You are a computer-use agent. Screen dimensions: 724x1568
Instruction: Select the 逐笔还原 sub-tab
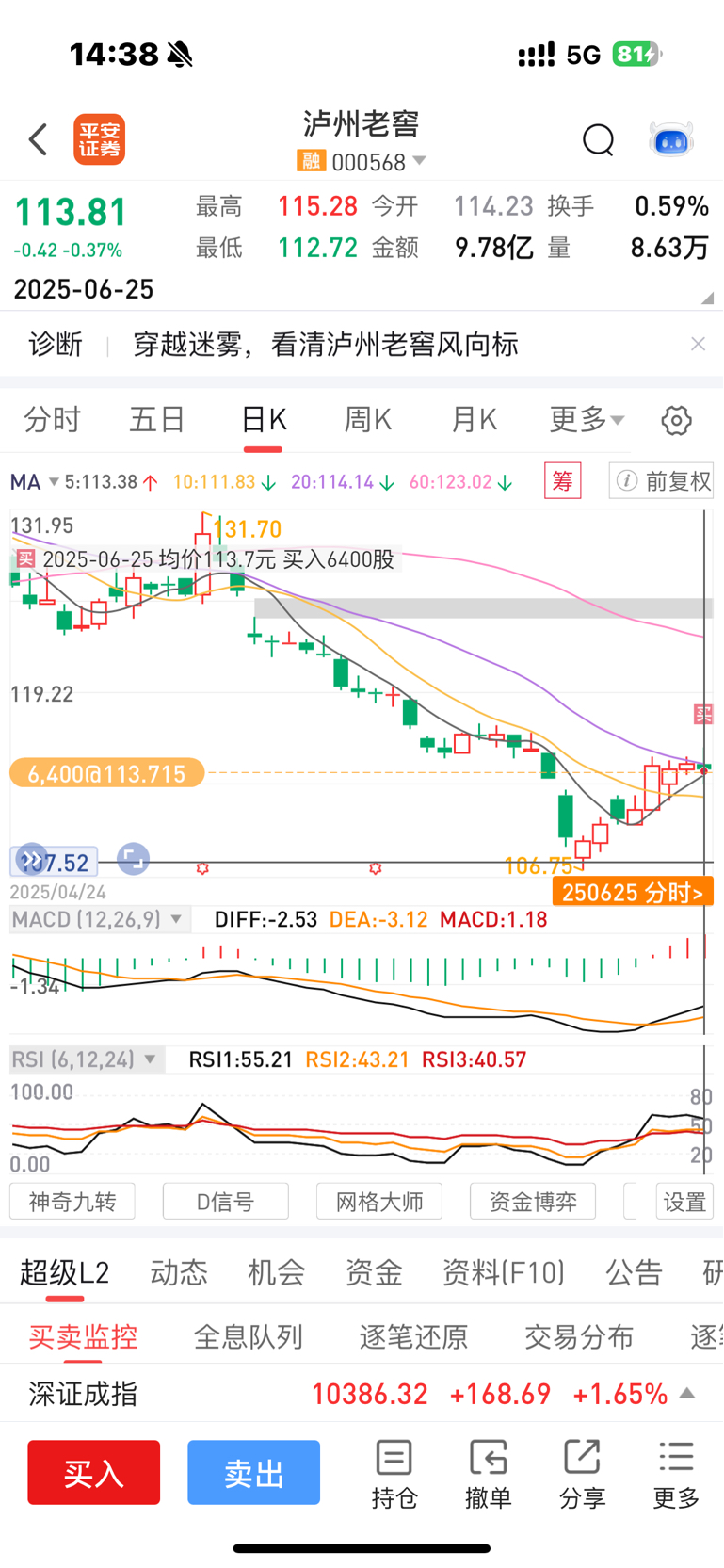[x=414, y=1336]
